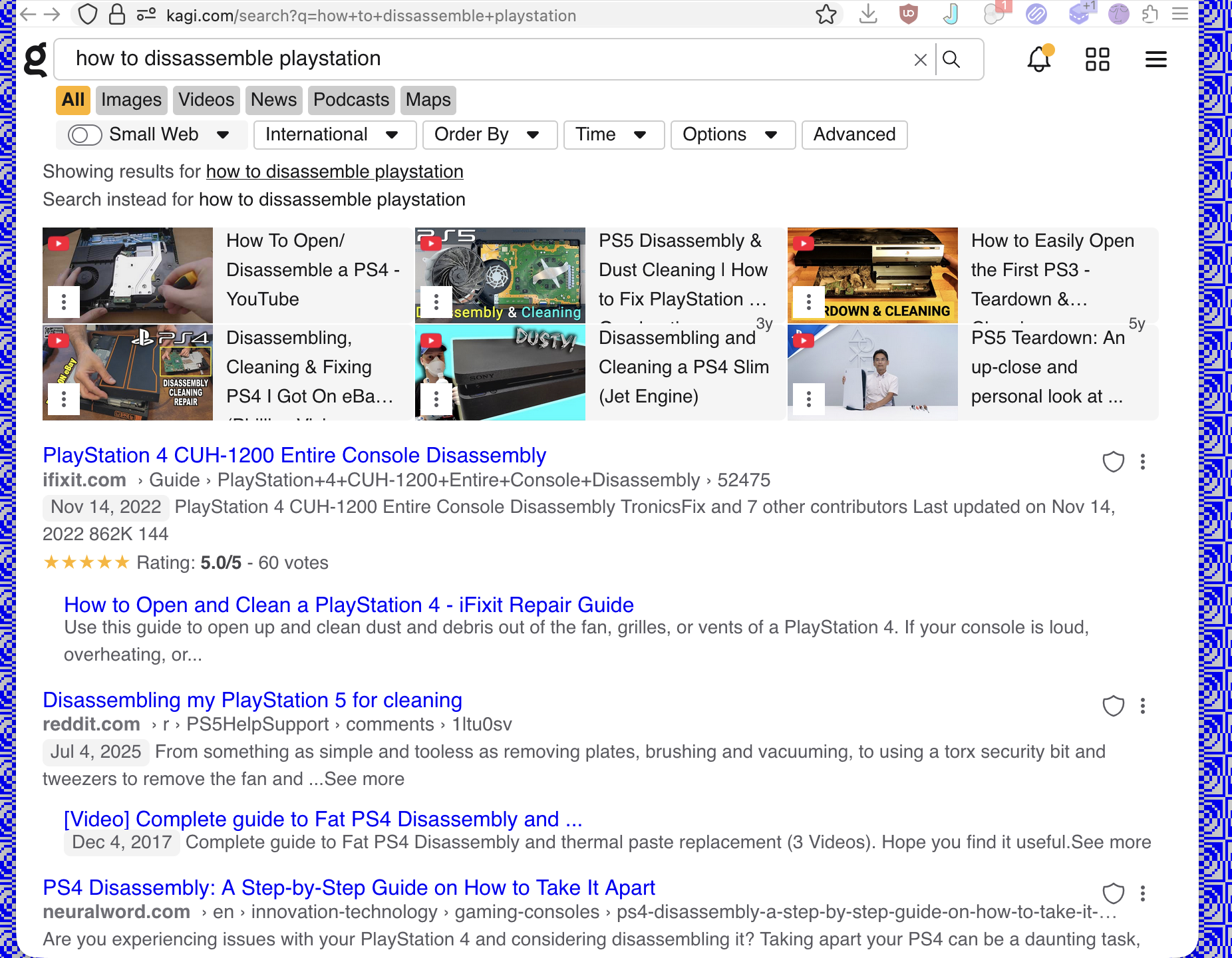Toggle the Small Web switch

(84, 134)
